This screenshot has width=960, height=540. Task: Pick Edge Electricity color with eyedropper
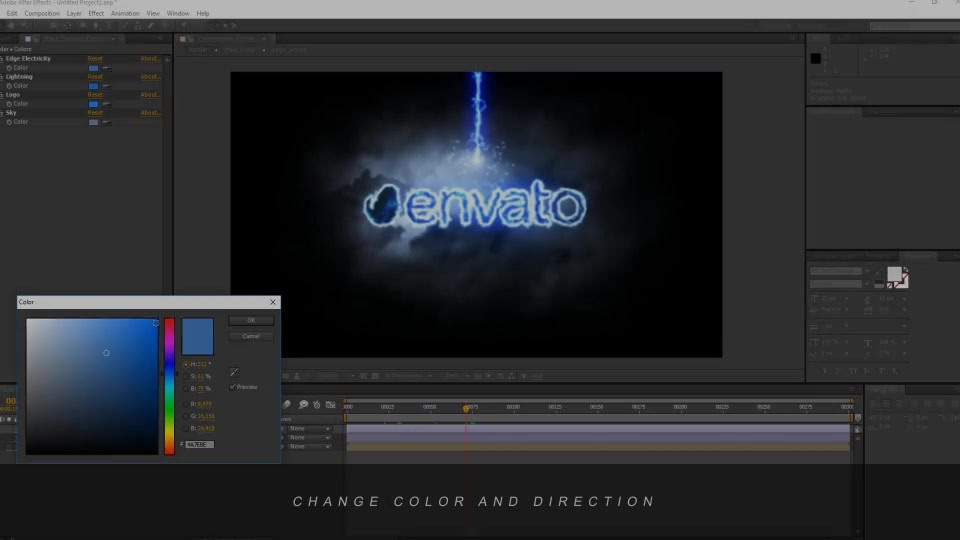pos(107,68)
